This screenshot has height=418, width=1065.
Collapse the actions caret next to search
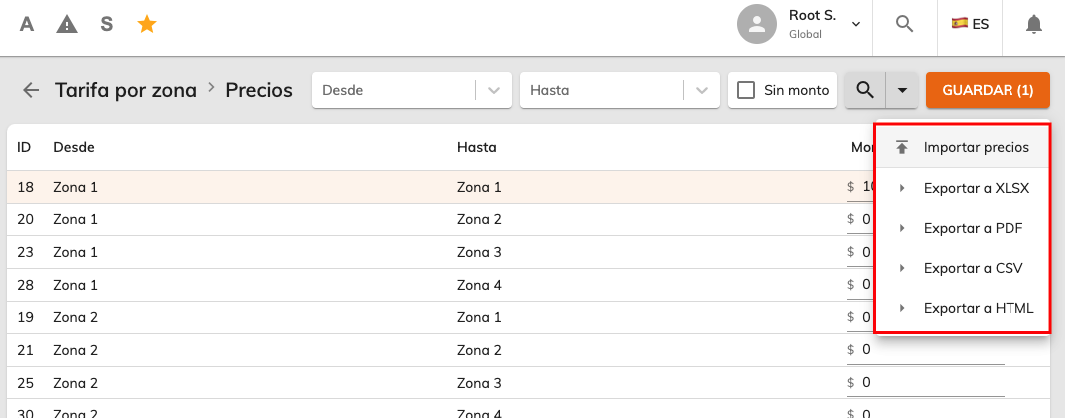902,90
